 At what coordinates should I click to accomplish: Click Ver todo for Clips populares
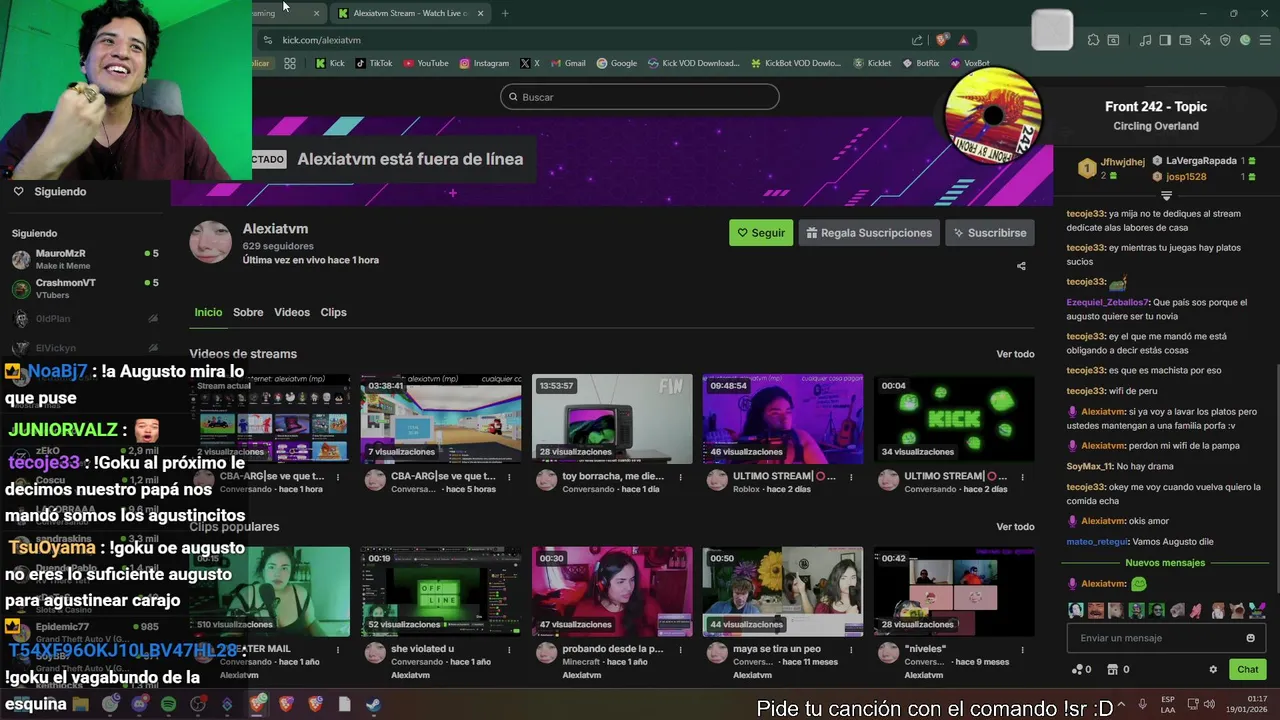point(1015,527)
